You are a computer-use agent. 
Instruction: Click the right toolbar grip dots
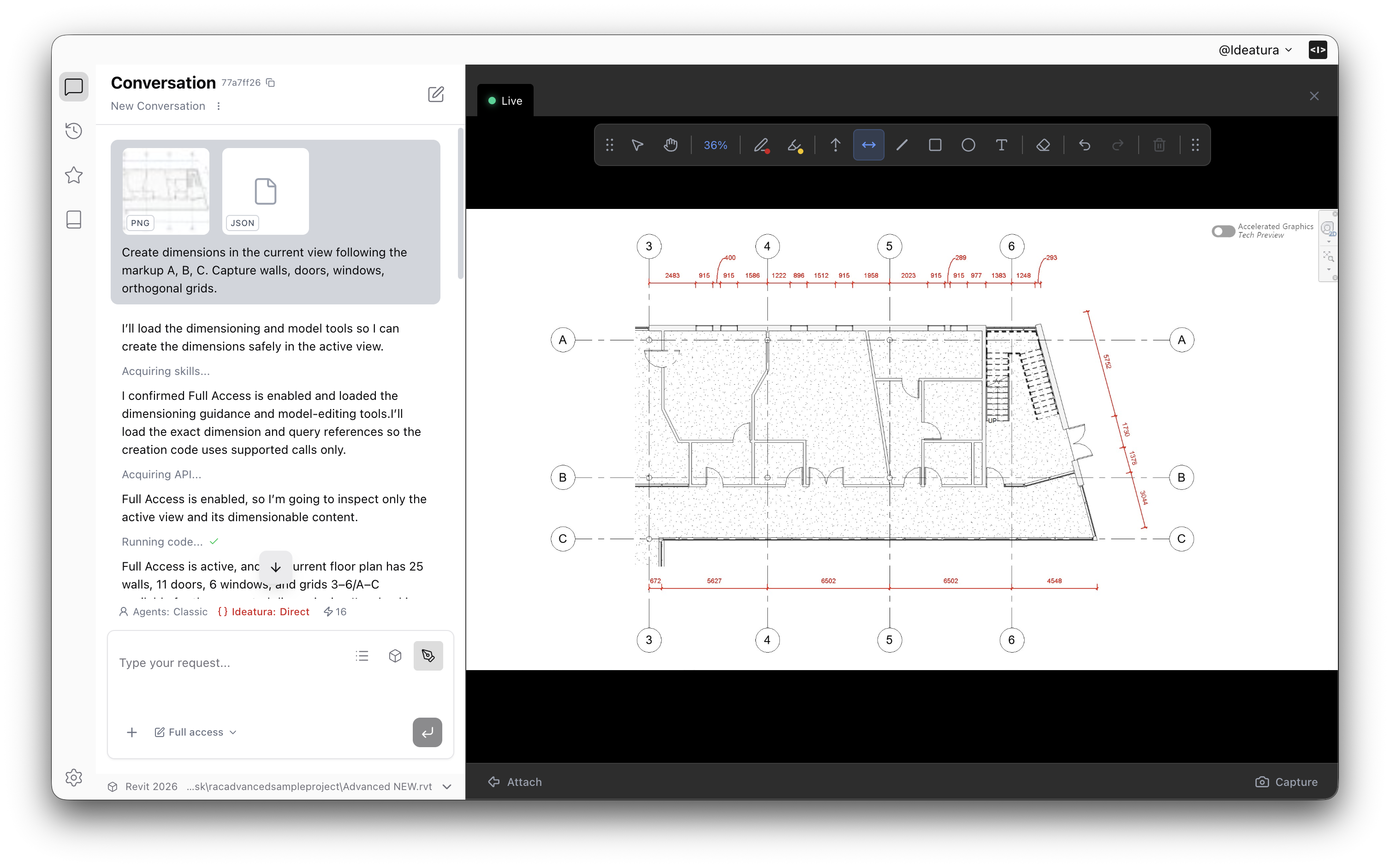(x=1195, y=145)
